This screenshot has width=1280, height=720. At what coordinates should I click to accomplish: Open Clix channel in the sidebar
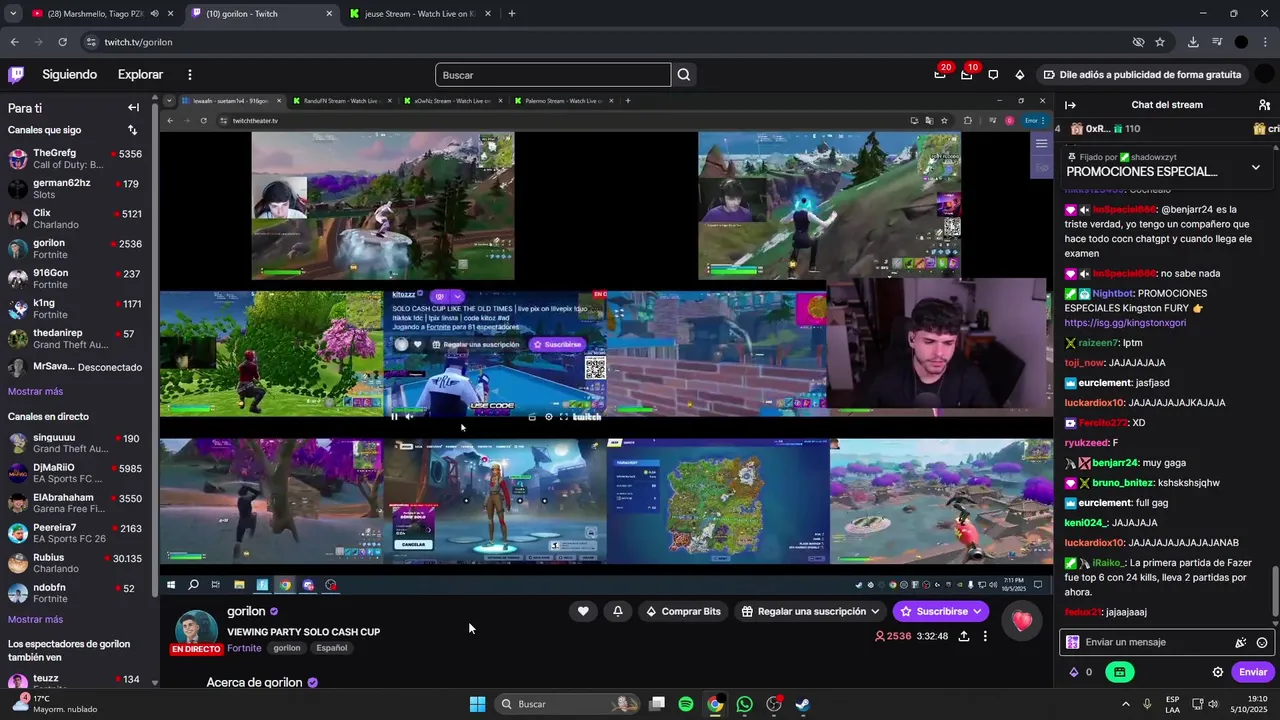pyautogui.click(x=75, y=219)
